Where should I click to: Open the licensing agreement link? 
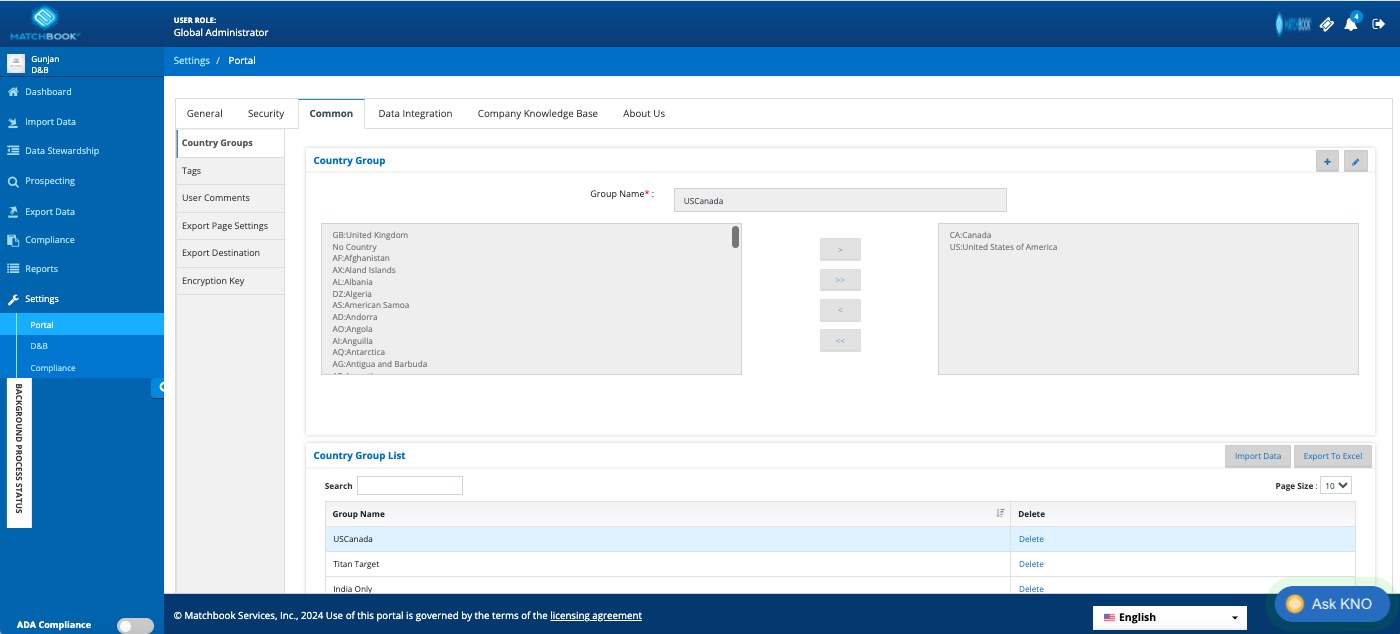point(596,616)
